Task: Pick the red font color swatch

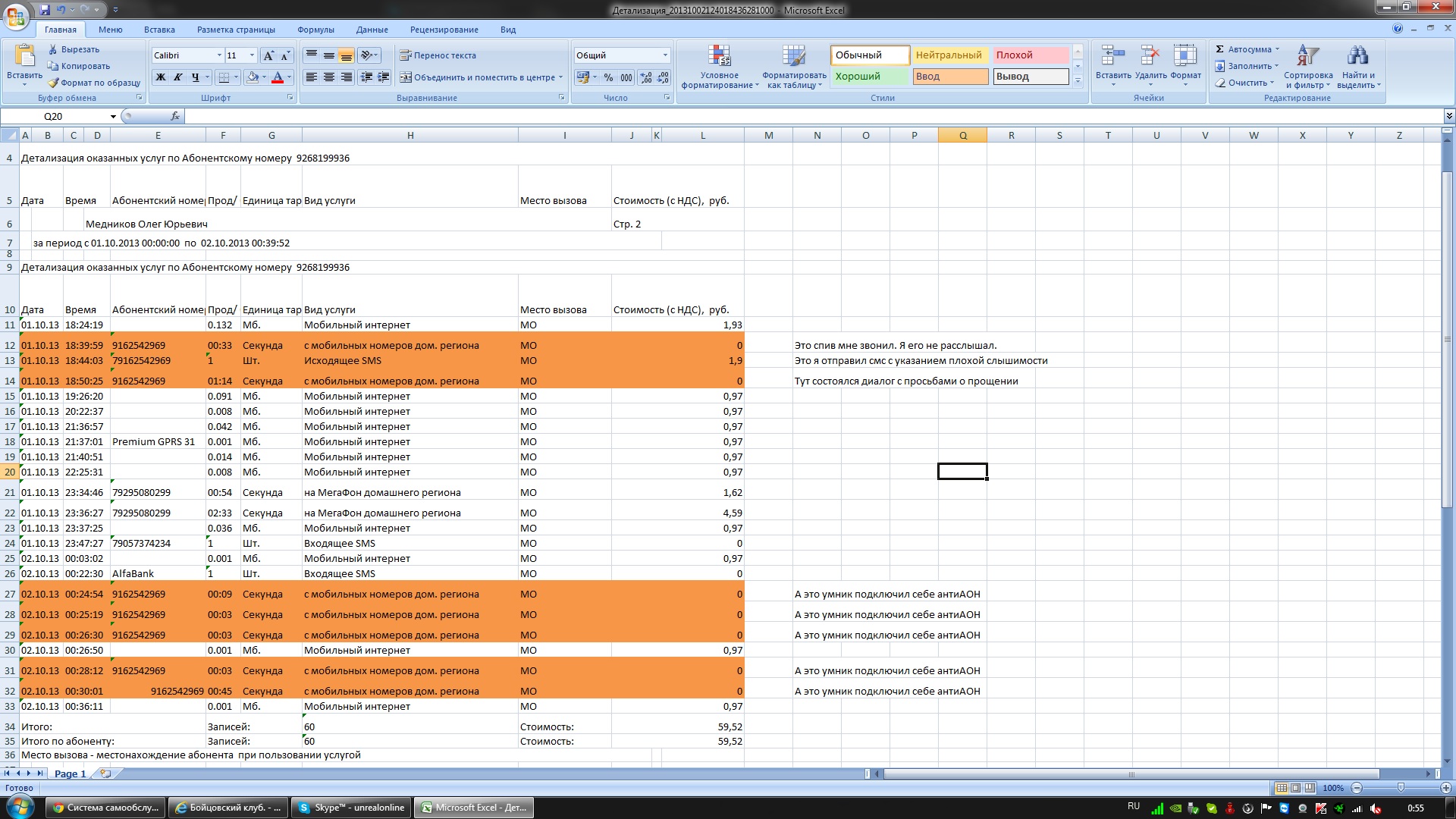Action: (278, 77)
